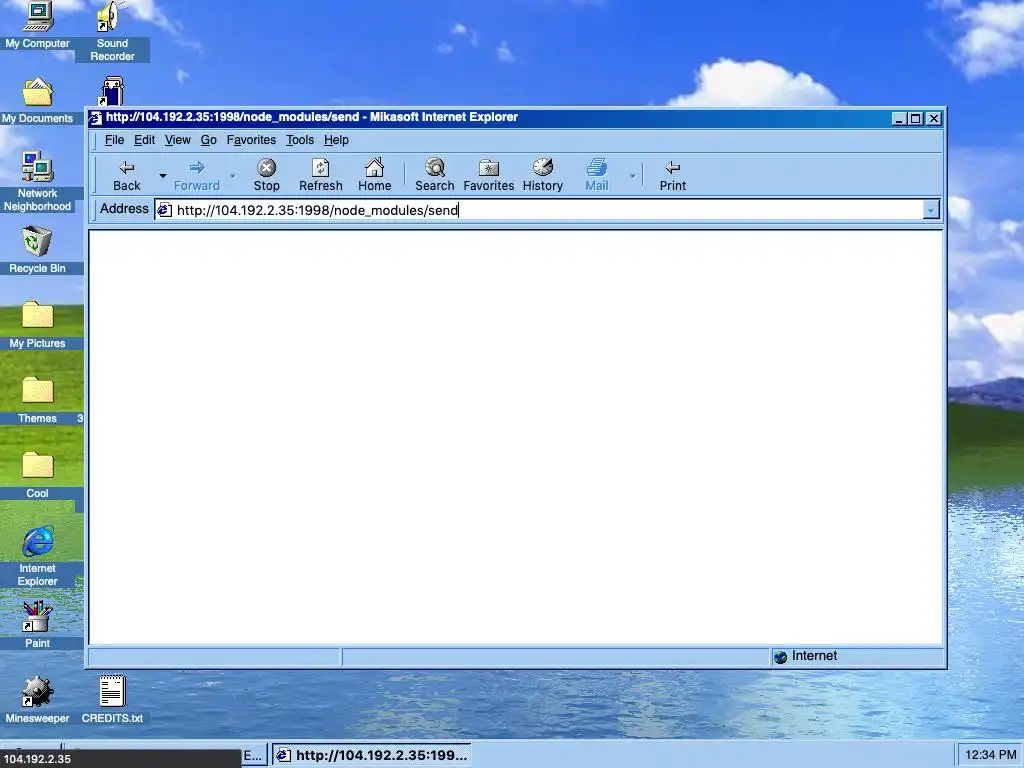1024x768 pixels.
Task: Open the File menu
Action: pyautogui.click(x=114, y=140)
